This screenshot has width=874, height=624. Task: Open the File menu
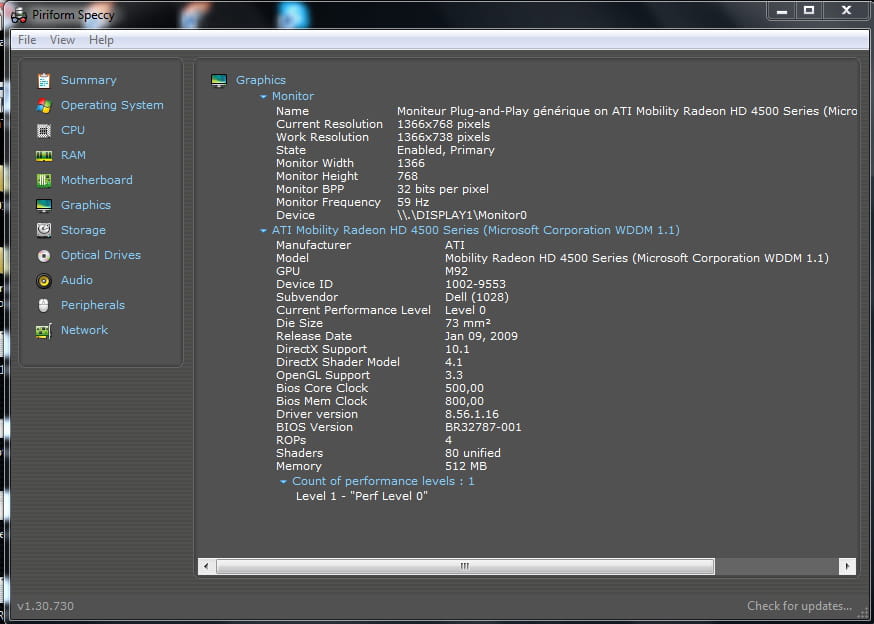click(x=27, y=40)
